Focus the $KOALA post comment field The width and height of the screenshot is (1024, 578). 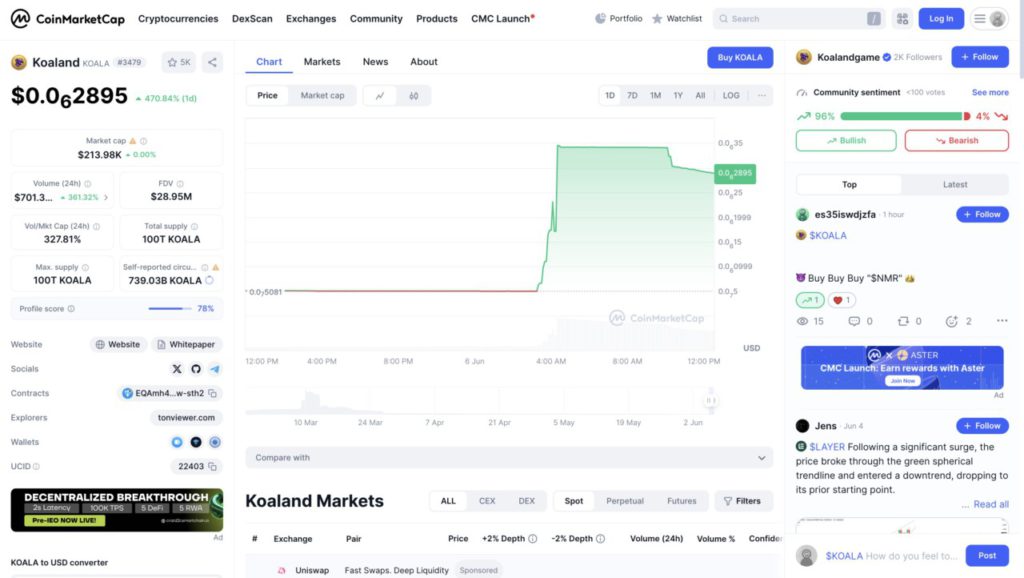point(891,556)
